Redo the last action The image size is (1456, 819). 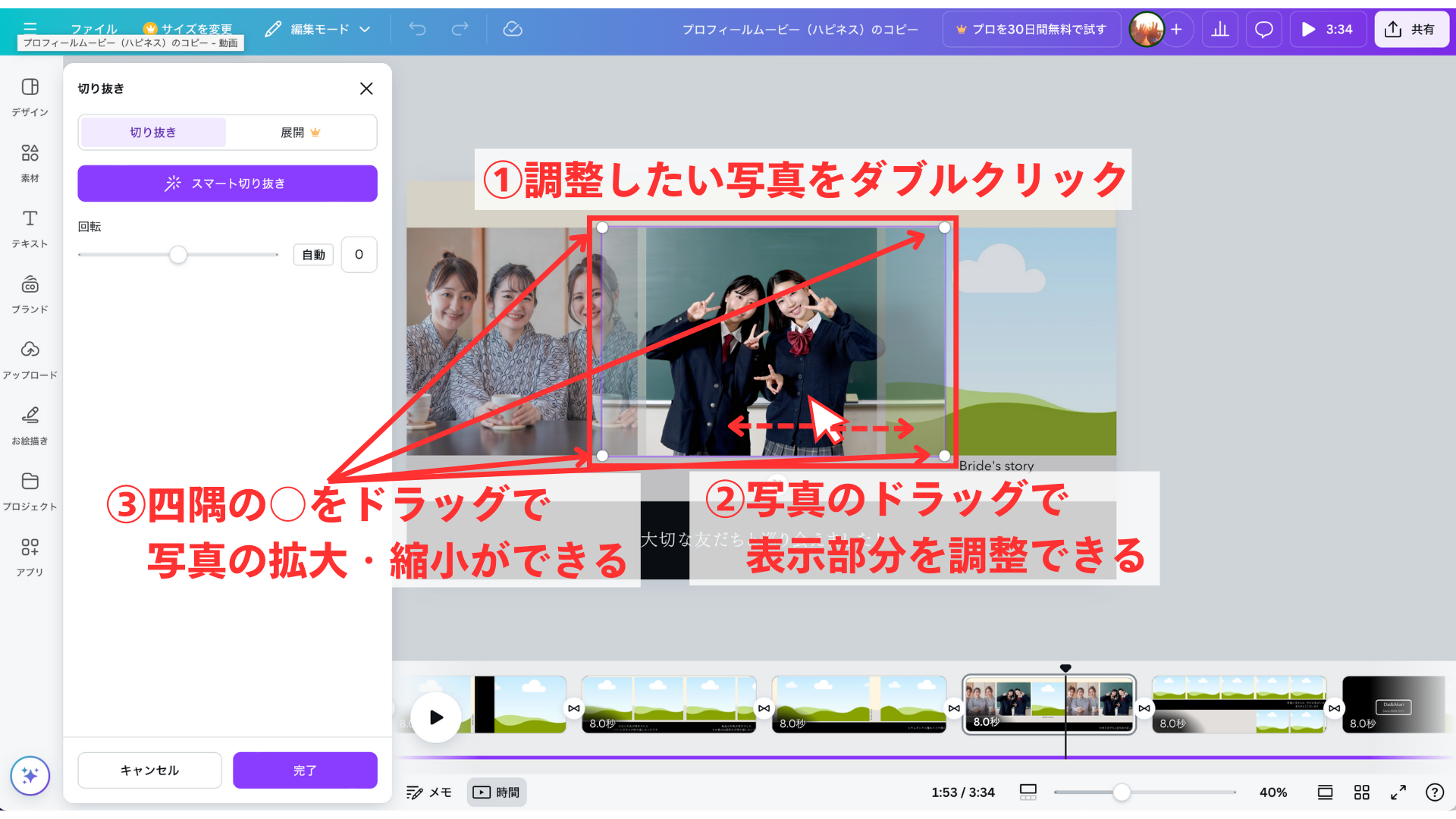coord(460,29)
